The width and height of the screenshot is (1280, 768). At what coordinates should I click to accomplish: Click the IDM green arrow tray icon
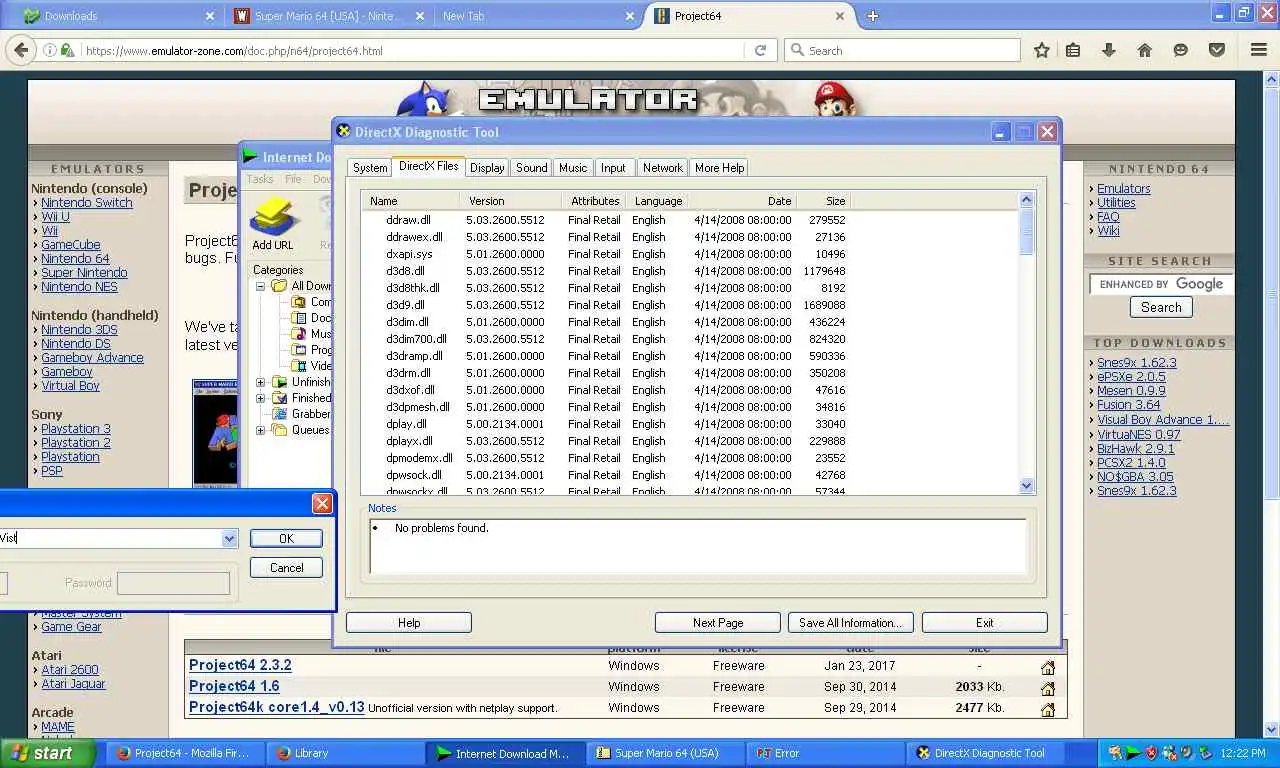1133,753
